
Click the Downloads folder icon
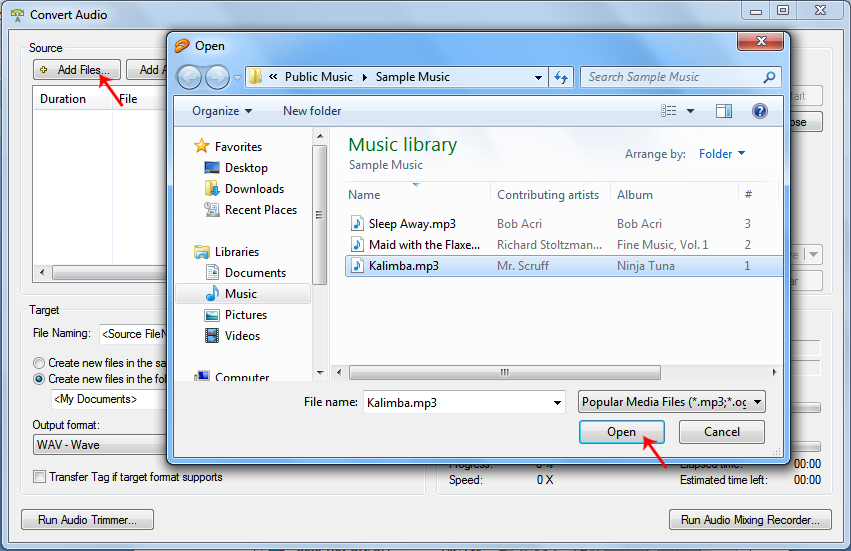click(x=212, y=188)
